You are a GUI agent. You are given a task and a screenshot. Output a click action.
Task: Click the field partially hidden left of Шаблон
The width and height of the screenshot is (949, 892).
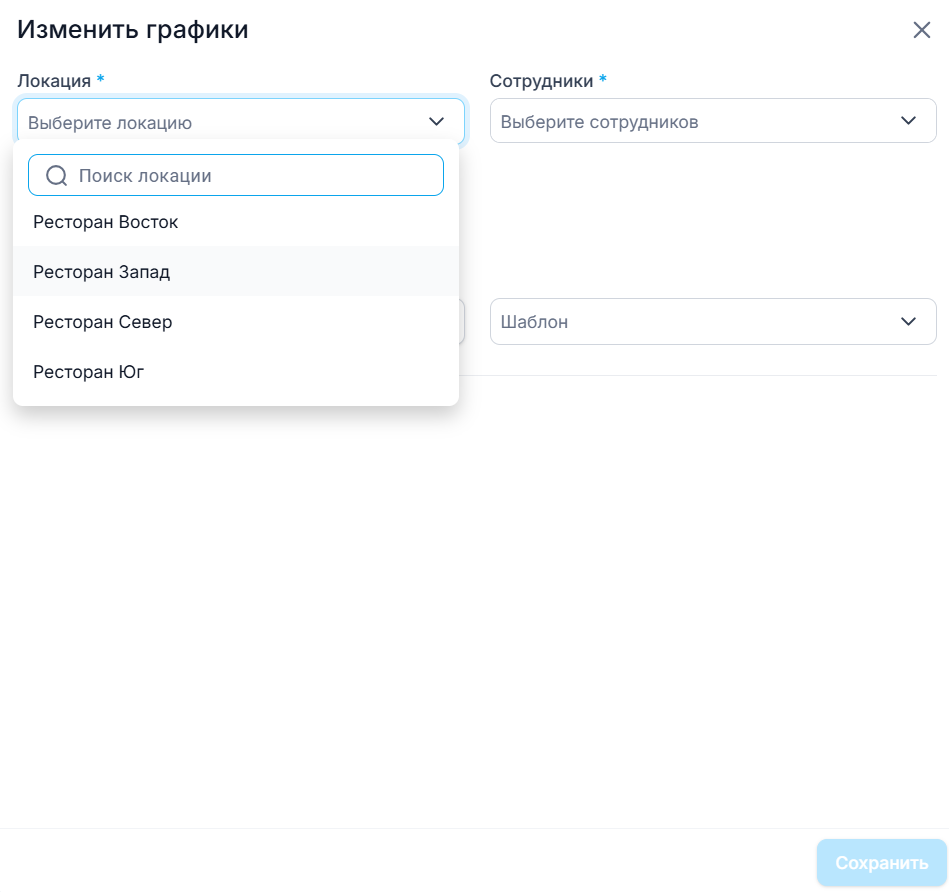(462, 322)
